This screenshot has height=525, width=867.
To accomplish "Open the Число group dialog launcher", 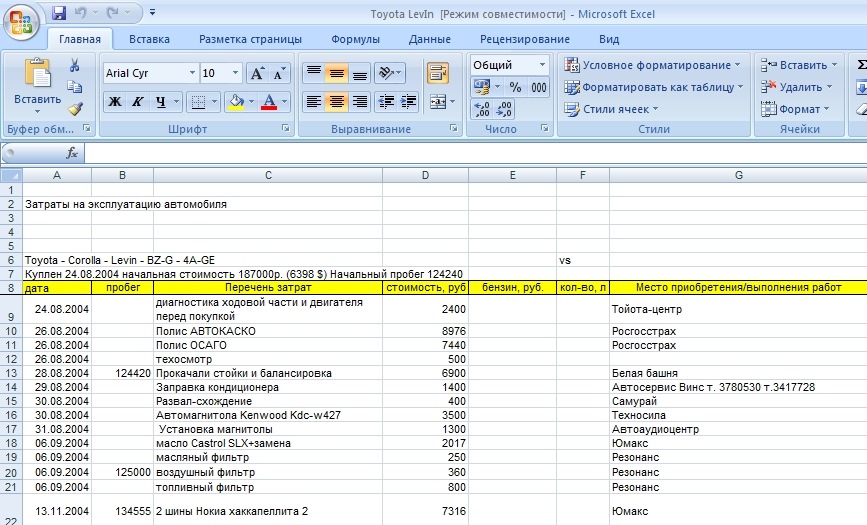I will click(544, 128).
